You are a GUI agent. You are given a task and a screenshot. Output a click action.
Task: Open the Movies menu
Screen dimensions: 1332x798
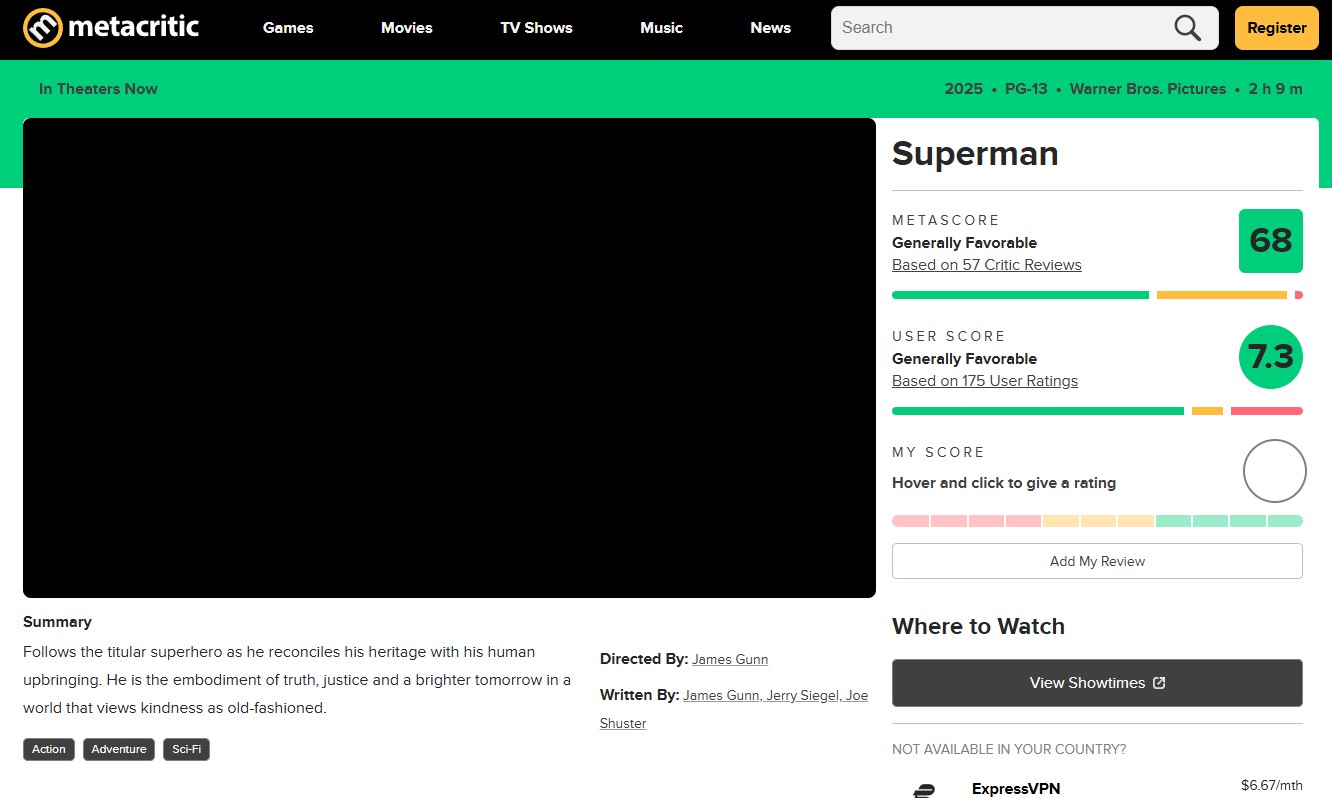click(x=407, y=28)
